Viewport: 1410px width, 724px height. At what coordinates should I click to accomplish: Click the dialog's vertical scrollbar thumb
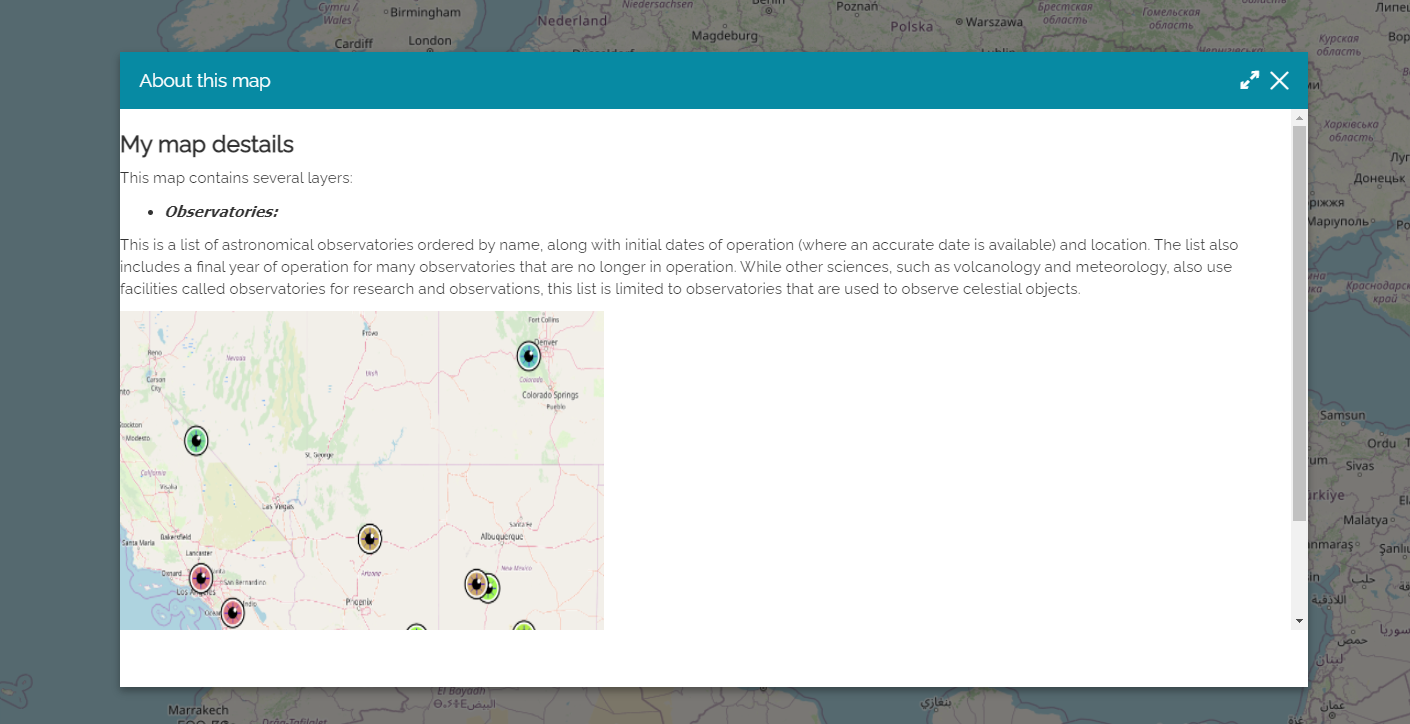pos(1299,320)
